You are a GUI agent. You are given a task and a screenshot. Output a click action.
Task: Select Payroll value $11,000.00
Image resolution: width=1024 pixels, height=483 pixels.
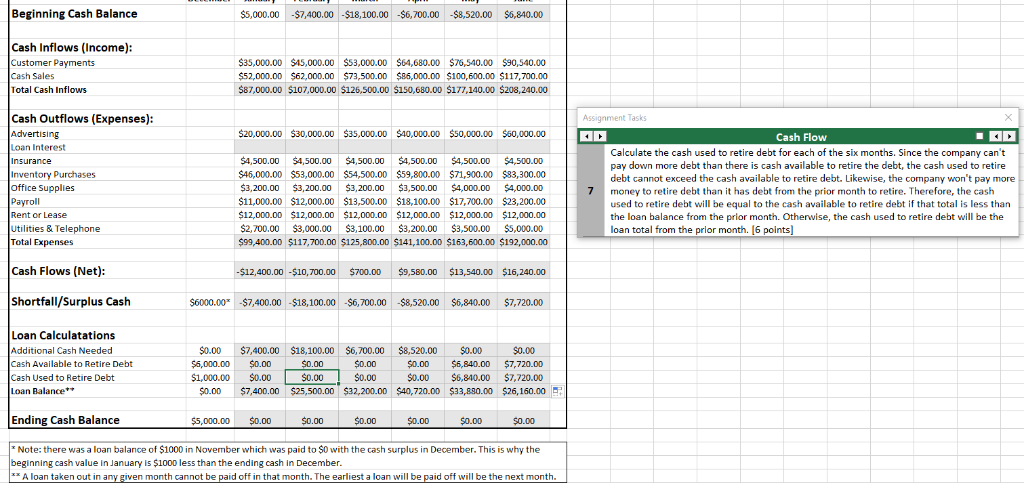pos(261,202)
